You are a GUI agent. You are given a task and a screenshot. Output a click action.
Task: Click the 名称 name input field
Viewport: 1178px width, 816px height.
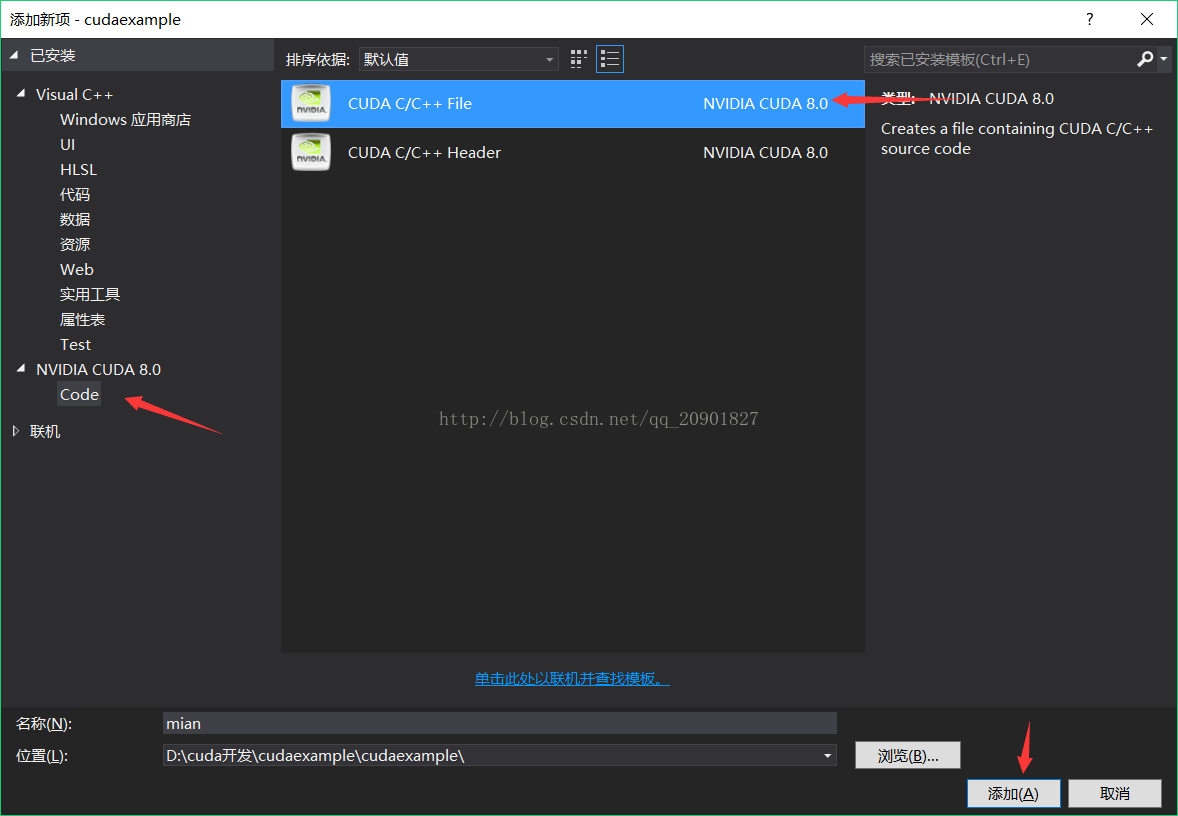click(x=500, y=723)
